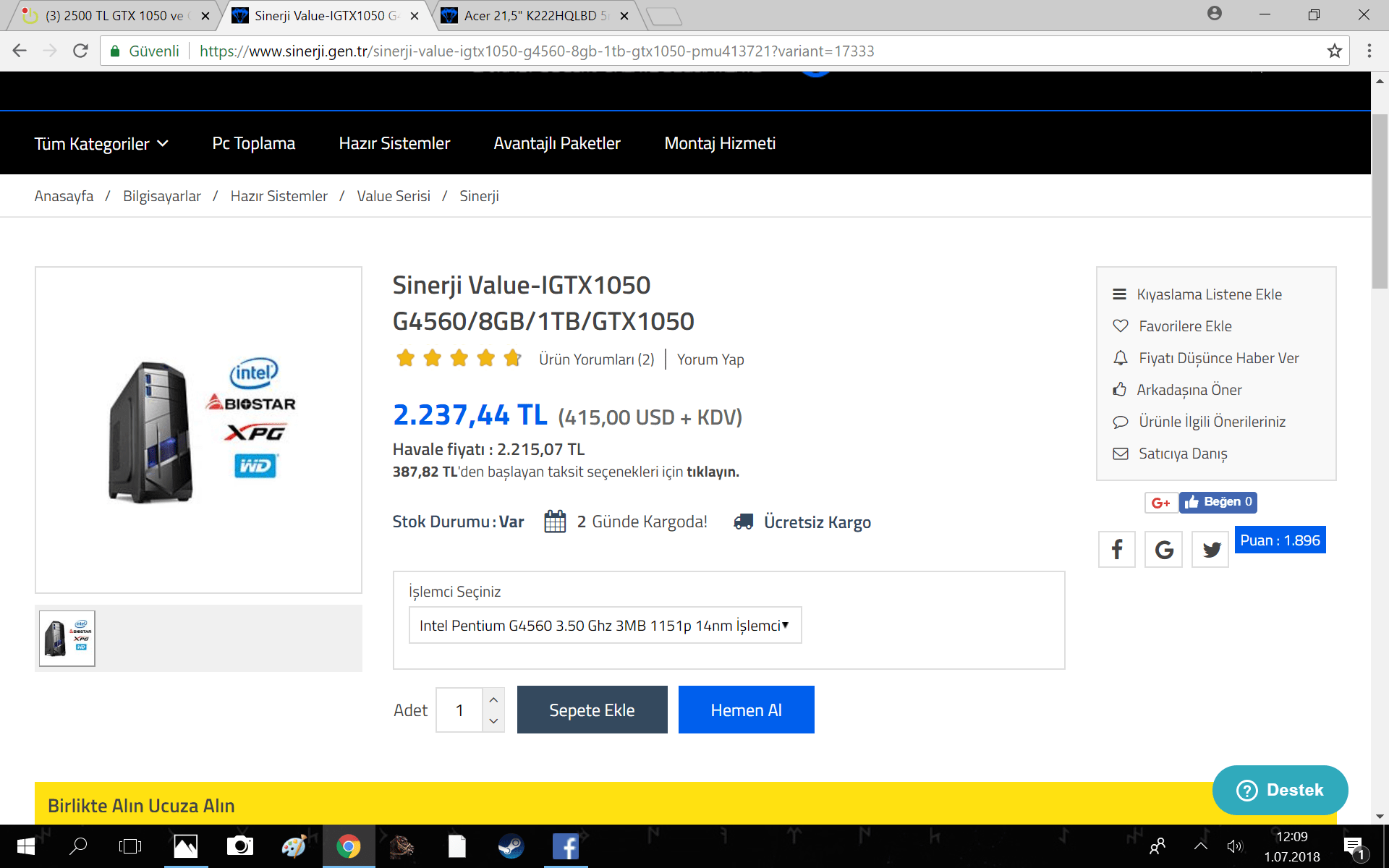The image size is (1389, 868).
Task: Click Sepete Ekle button
Action: point(592,710)
